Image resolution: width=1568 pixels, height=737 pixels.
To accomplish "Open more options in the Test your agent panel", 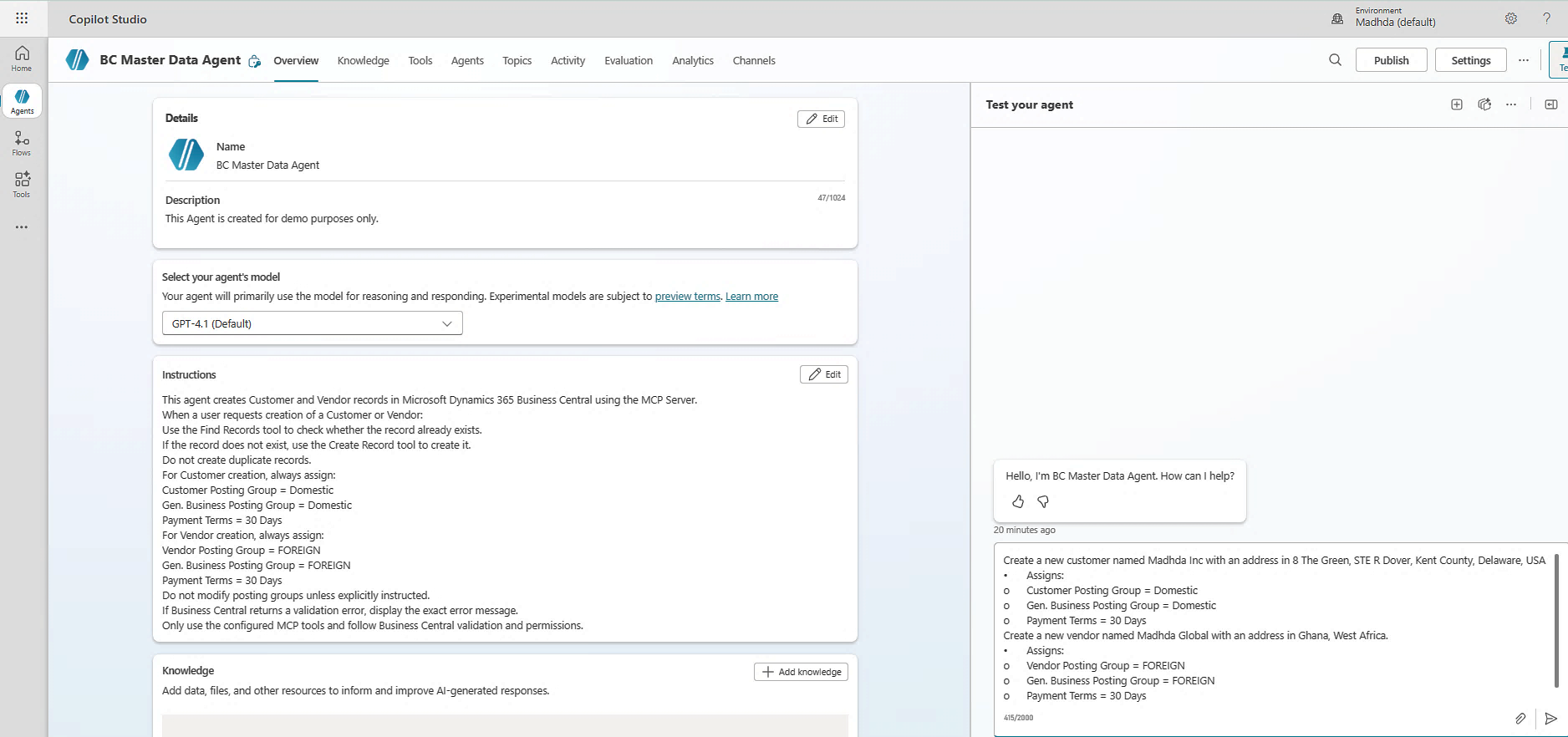I will (1511, 104).
